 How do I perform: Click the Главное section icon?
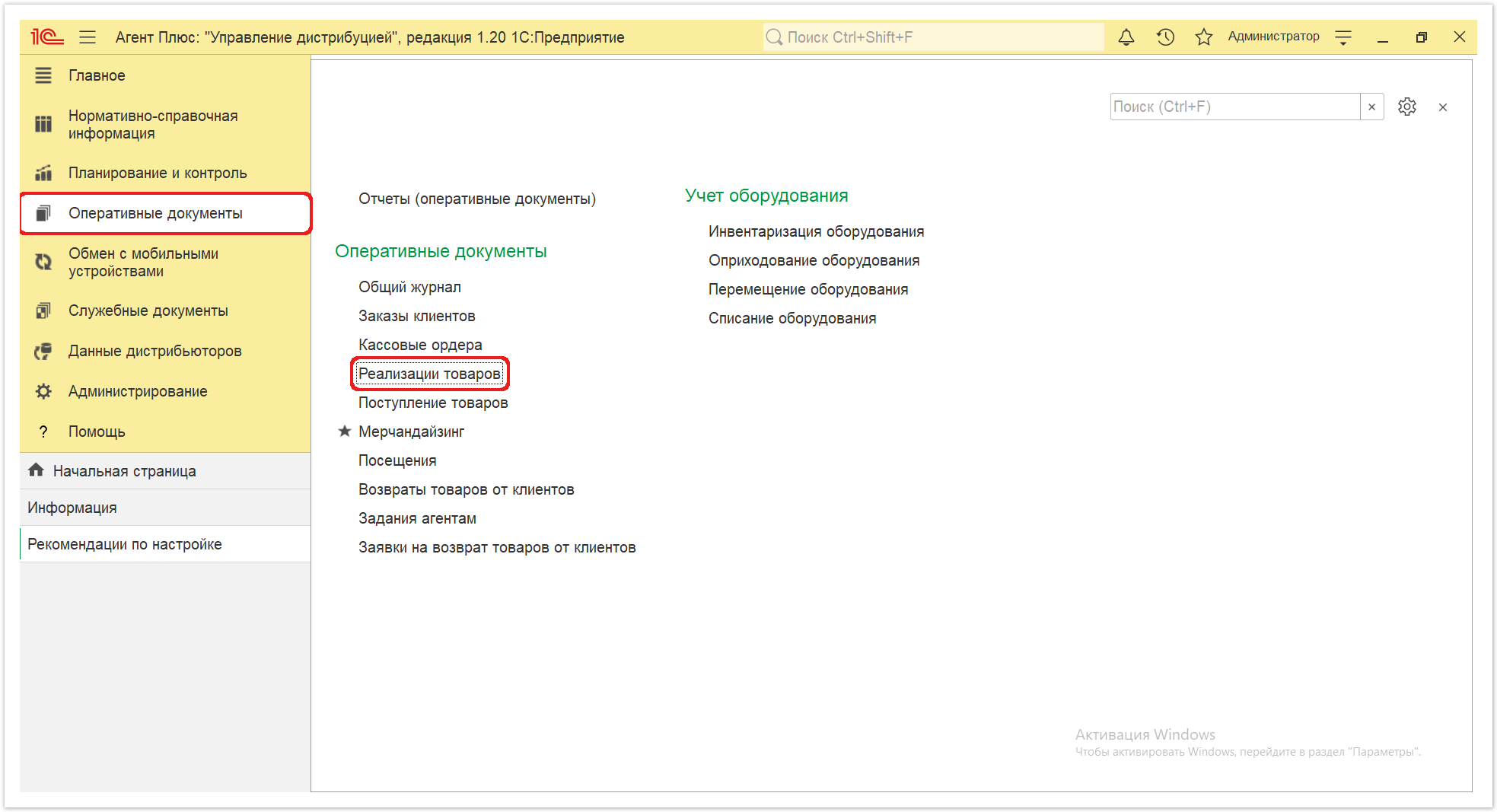[x=43, y=75]
